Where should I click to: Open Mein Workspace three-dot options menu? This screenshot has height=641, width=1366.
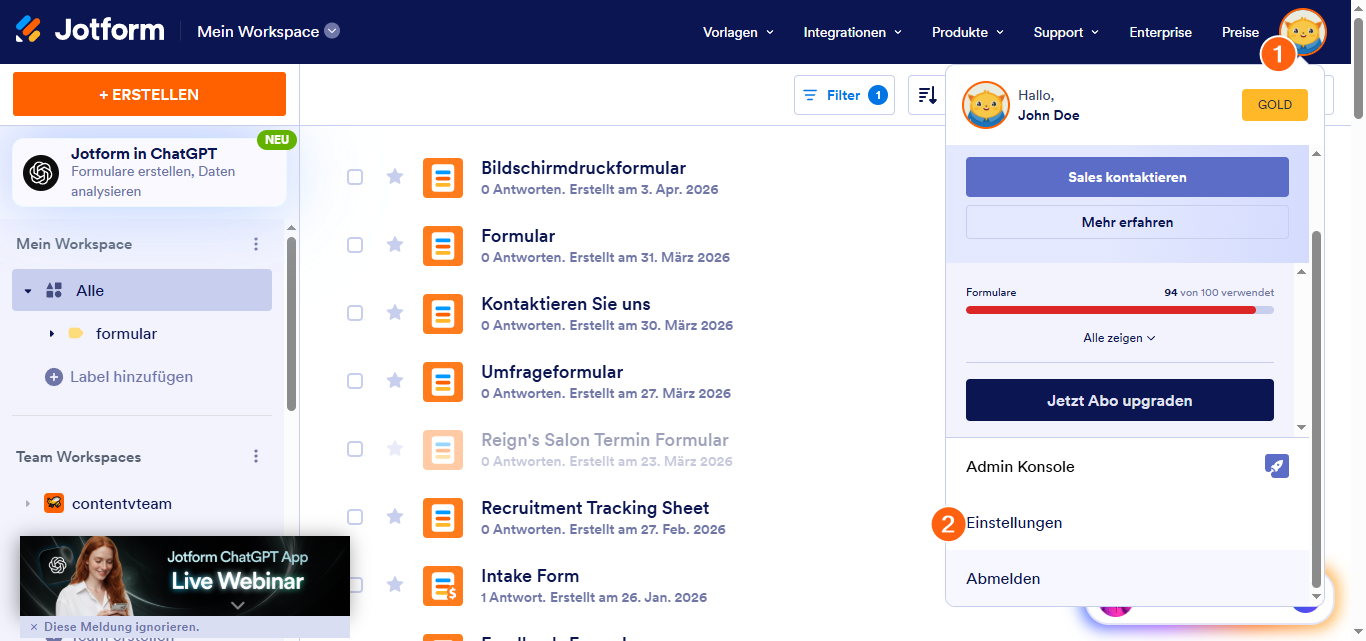256,244
